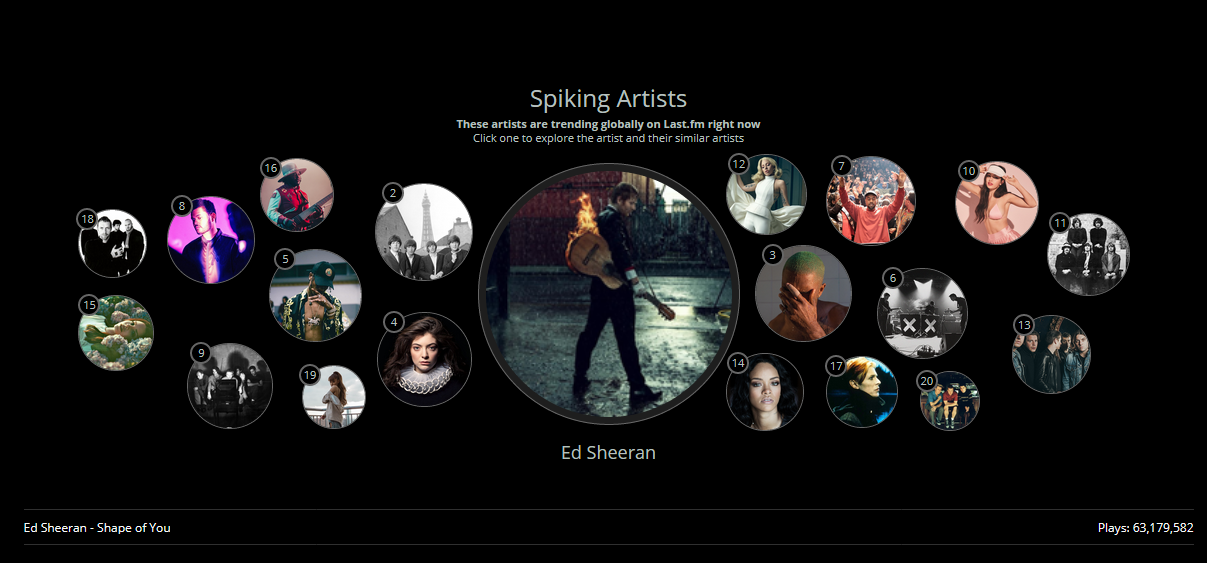The width and height of the screenshot is (1207, 563).
Task: Select artist bubble ranked number 20
Action: pos(949,401)
